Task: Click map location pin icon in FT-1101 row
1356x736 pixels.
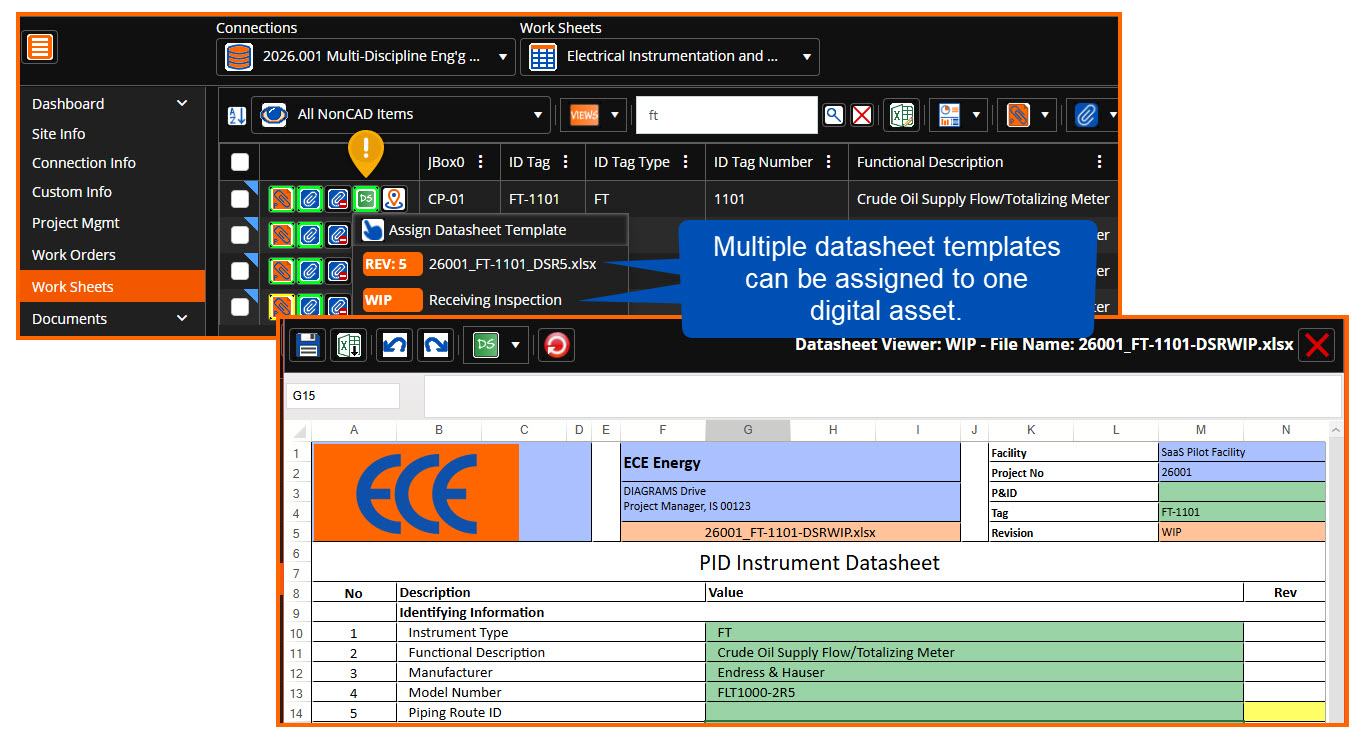Action: coord(394,199)
